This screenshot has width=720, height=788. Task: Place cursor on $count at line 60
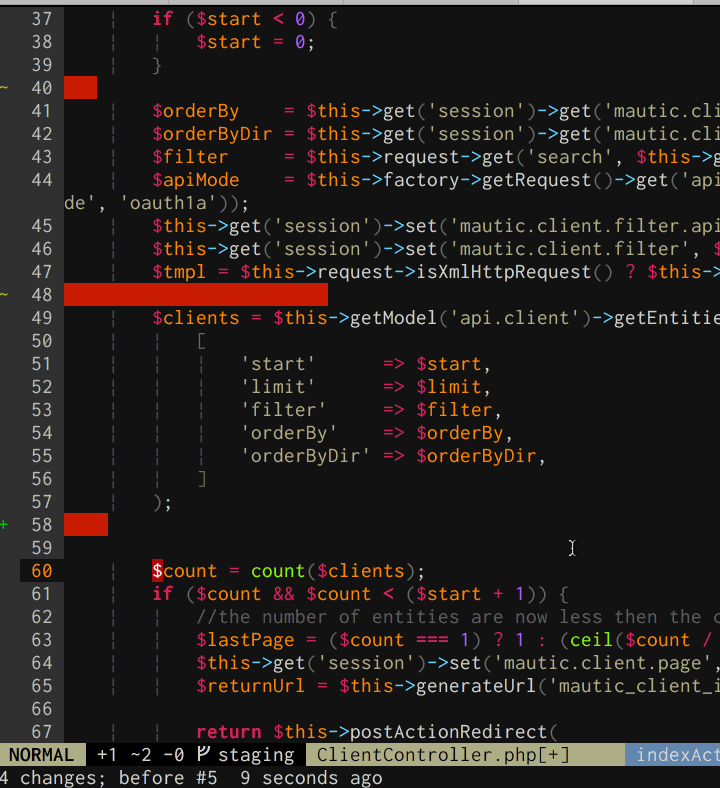pos(184,571)
